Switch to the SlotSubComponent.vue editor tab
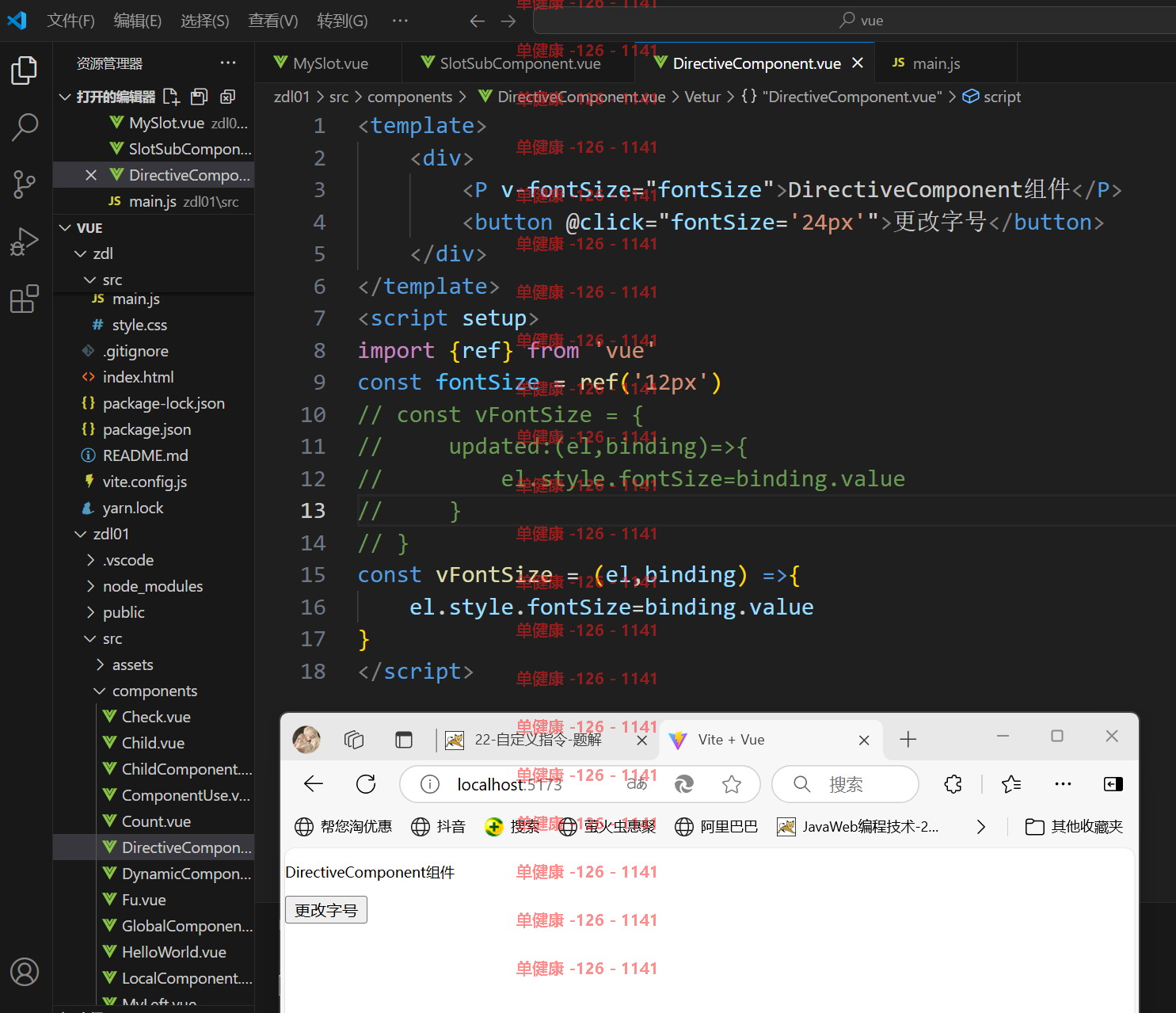 518,63
